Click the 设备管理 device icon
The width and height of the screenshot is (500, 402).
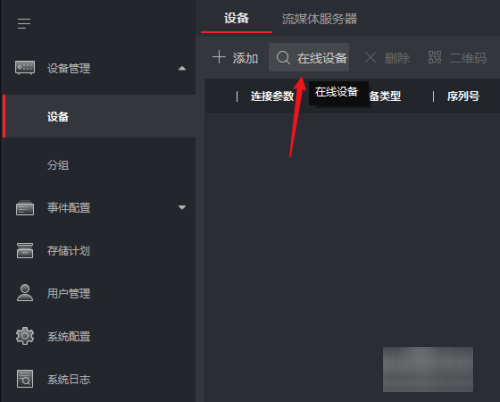coord(25,68)
